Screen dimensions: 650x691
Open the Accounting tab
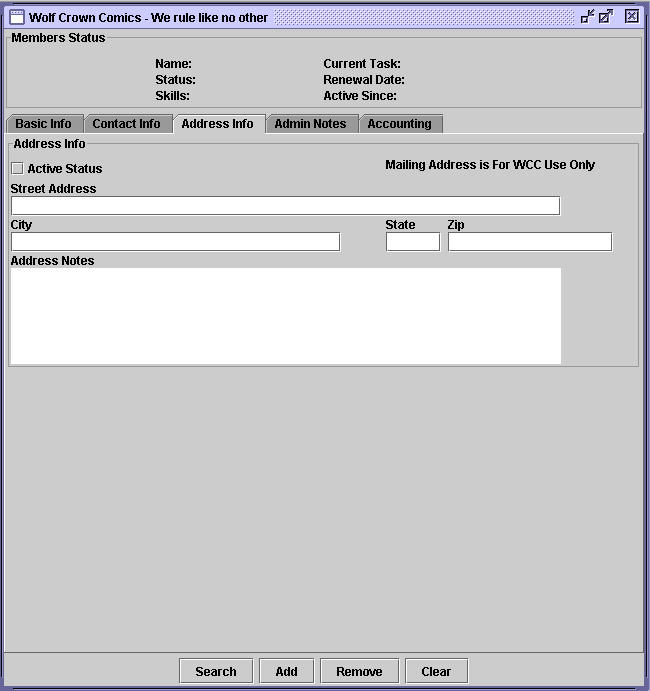[x=400, y=124]
